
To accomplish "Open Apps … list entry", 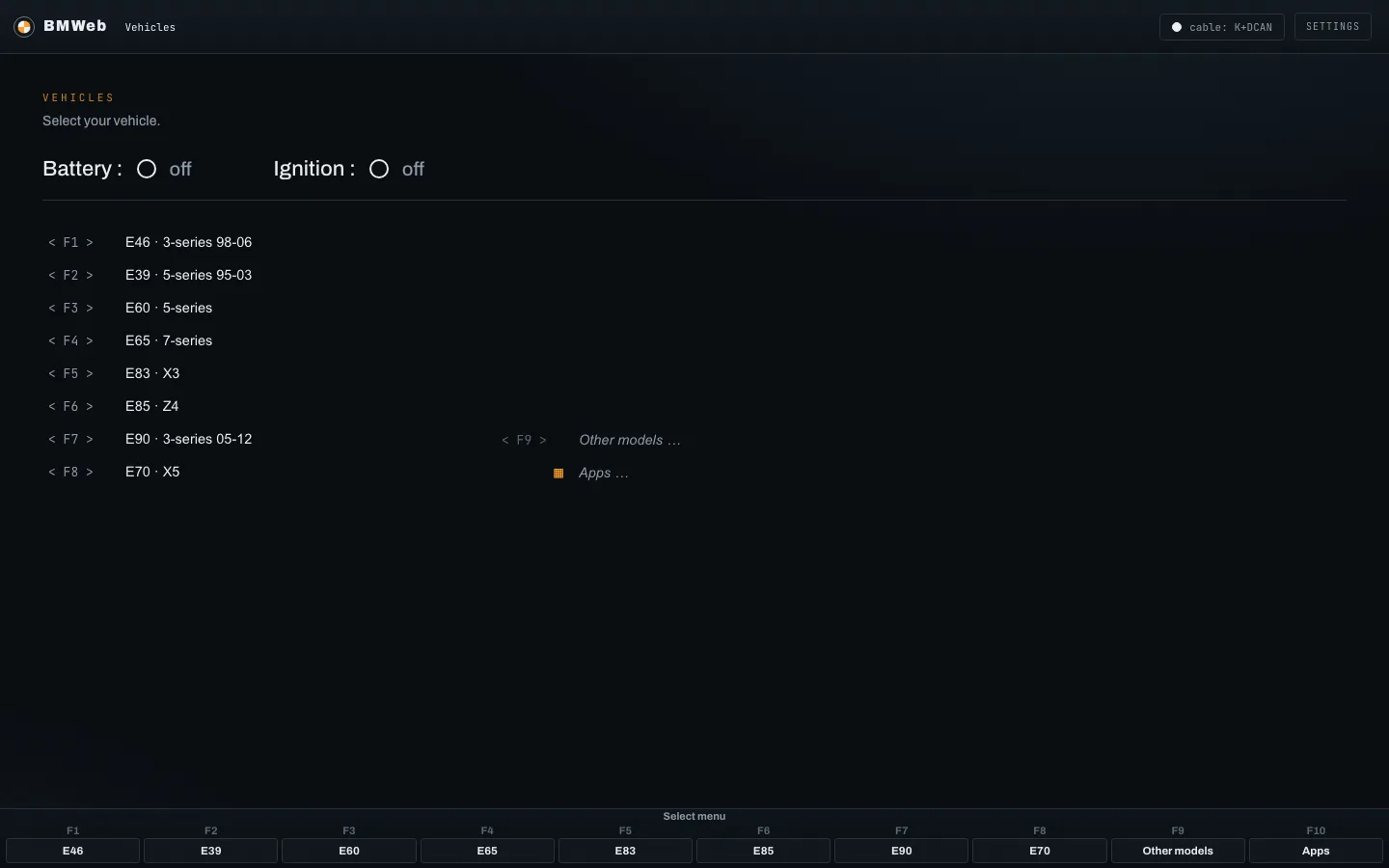I will click(604, 473).
